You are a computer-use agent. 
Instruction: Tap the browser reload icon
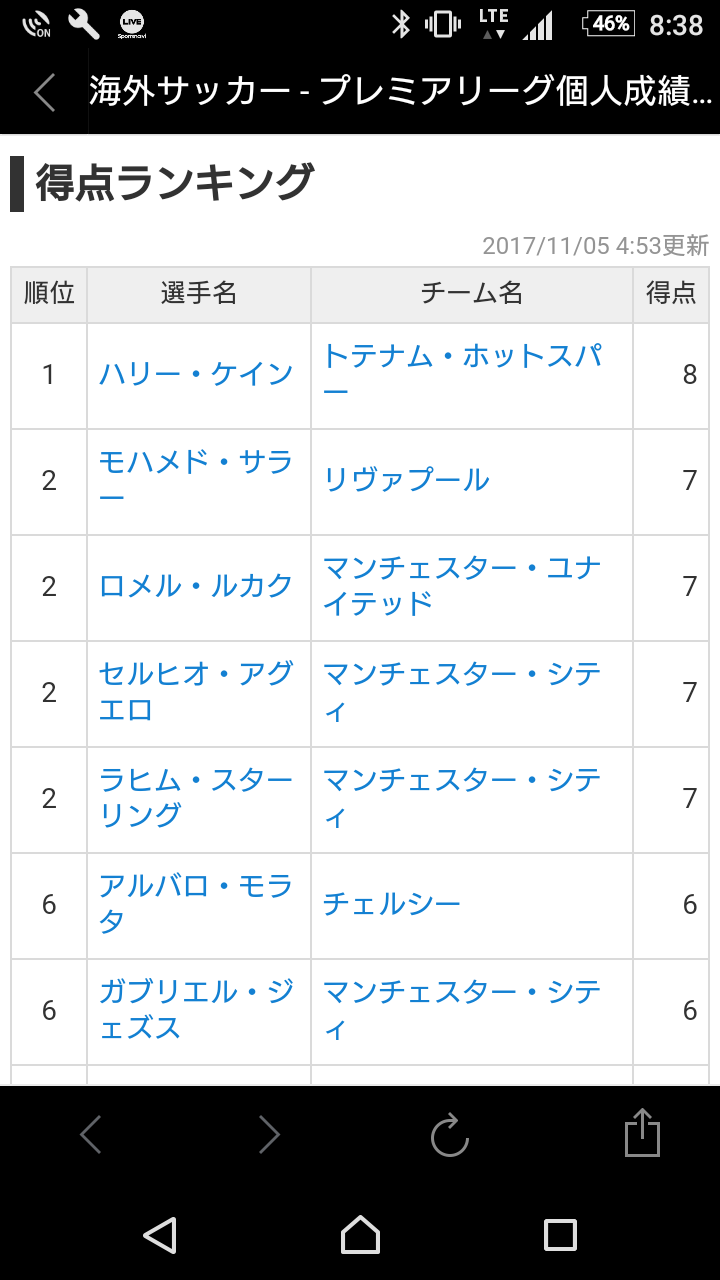[x=449, y=1135]
